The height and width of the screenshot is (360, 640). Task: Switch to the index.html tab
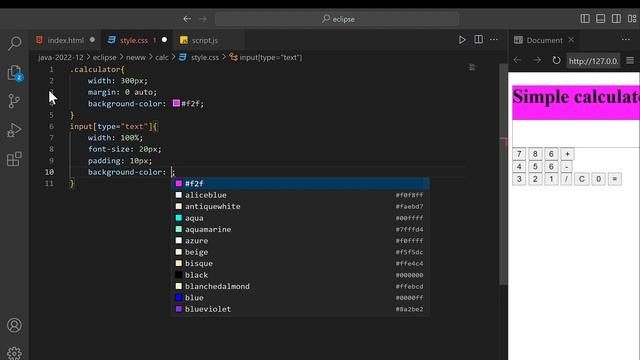65,40
